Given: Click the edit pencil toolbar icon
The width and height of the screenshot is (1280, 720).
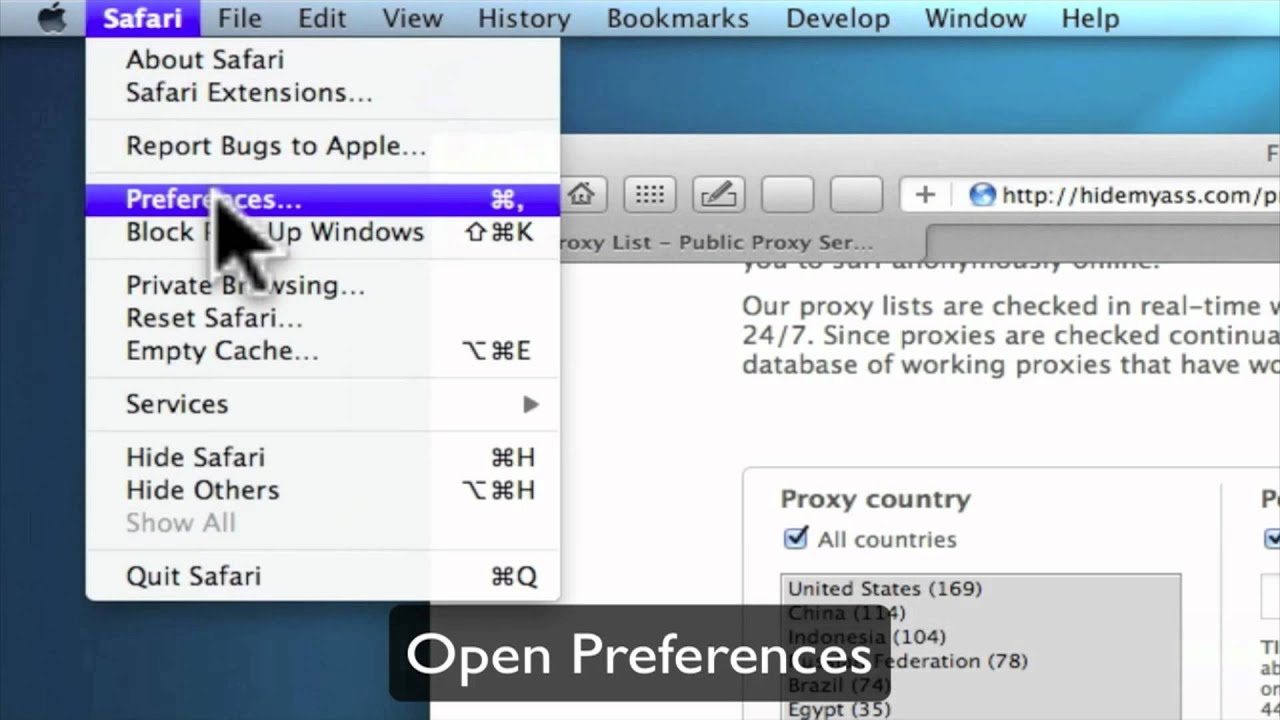Looking at the screenshot, I should [x=719, y=195].
